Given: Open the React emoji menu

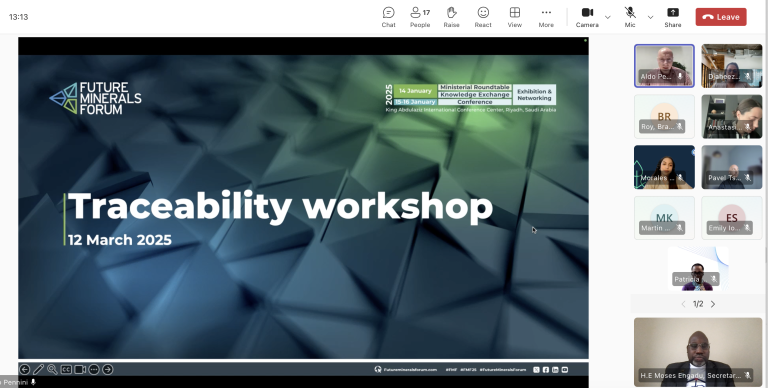Looking at the screenshot, I should click(483, 17).
